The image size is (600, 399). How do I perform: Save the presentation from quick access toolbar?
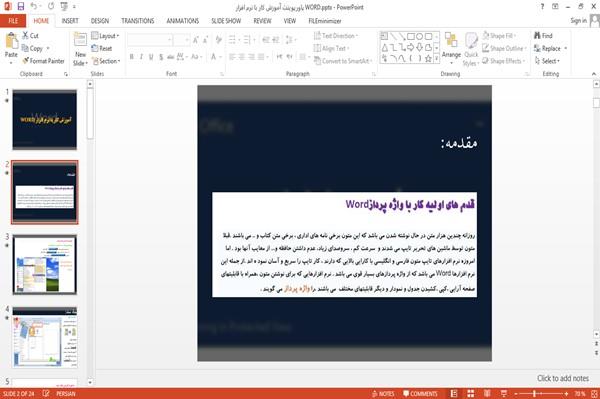(x=20, y=7)
